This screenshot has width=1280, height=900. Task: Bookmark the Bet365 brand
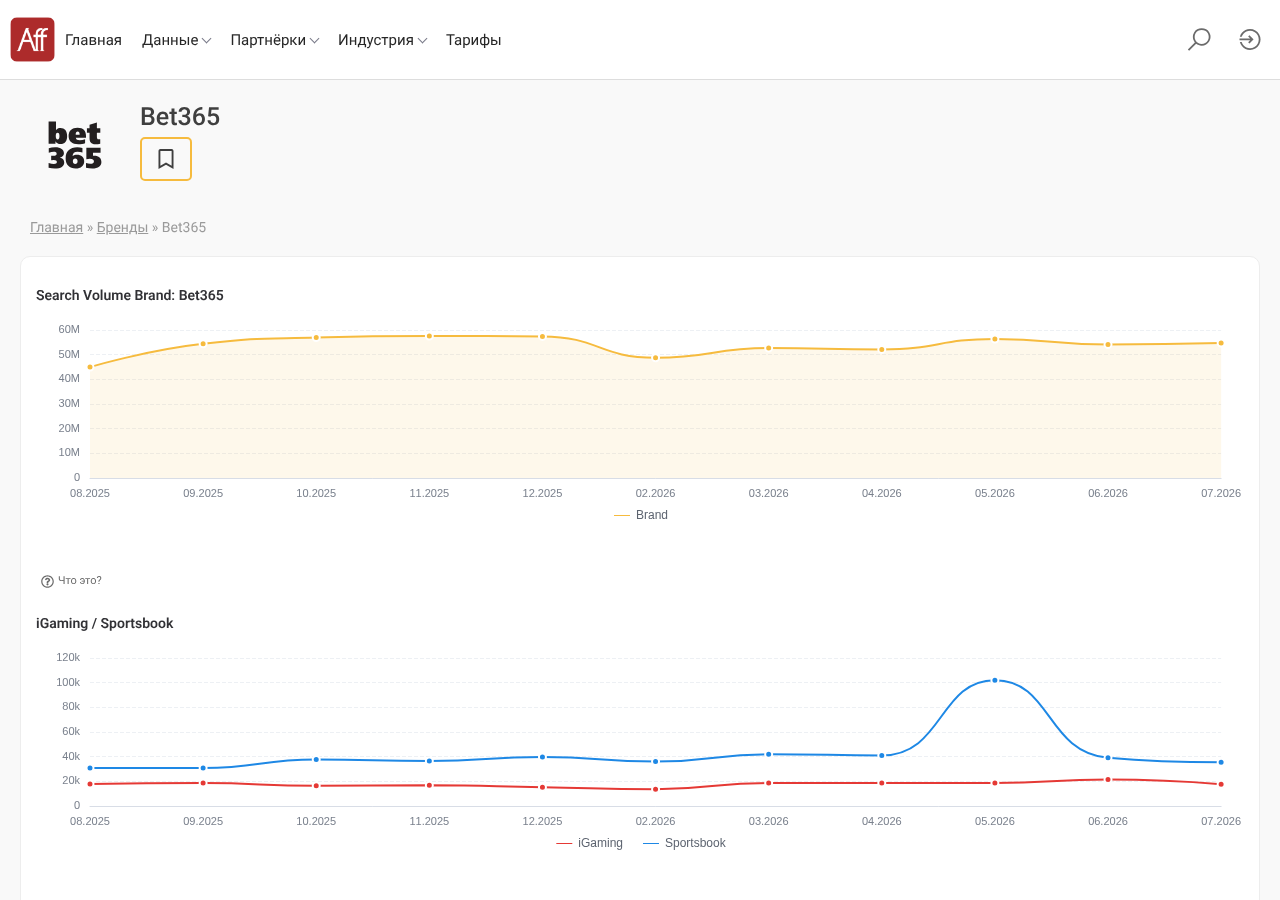point(166,159)
